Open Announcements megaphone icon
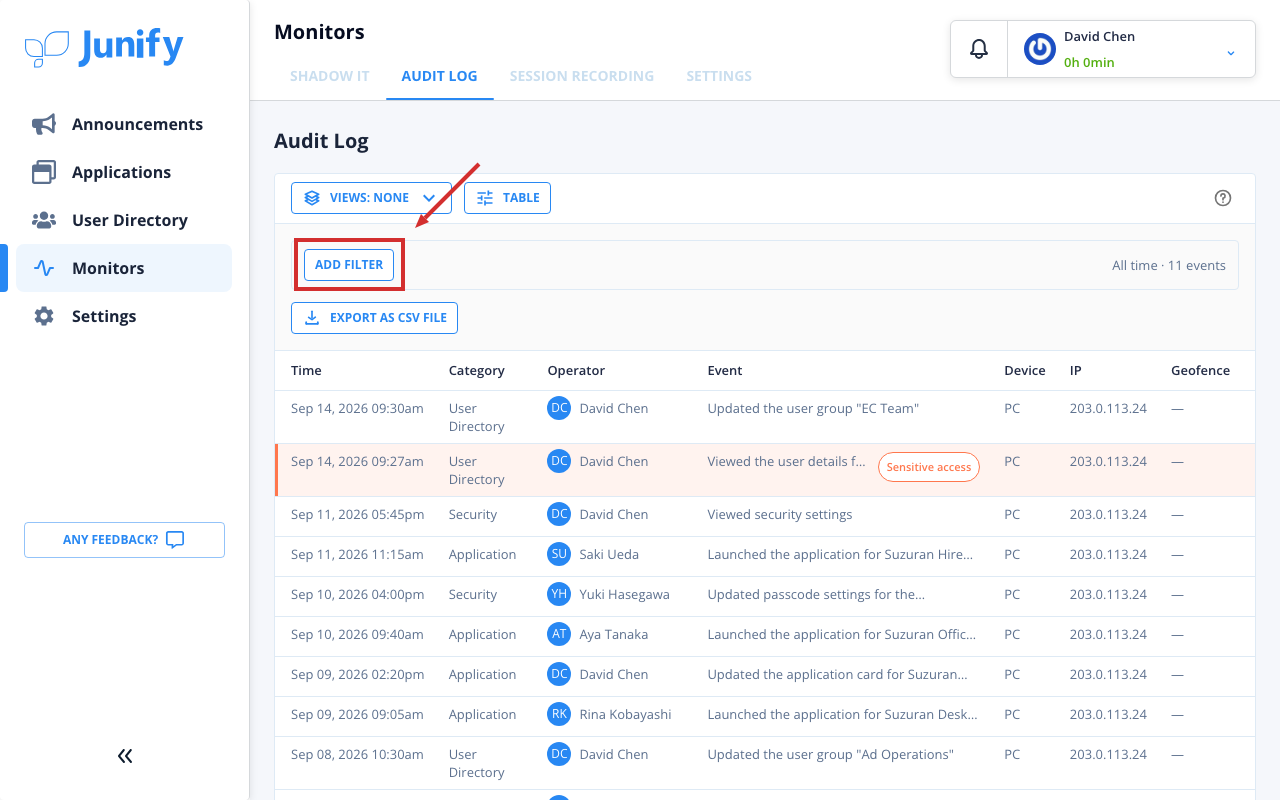Screen dimensions: 1280x800 pos(44,124)
